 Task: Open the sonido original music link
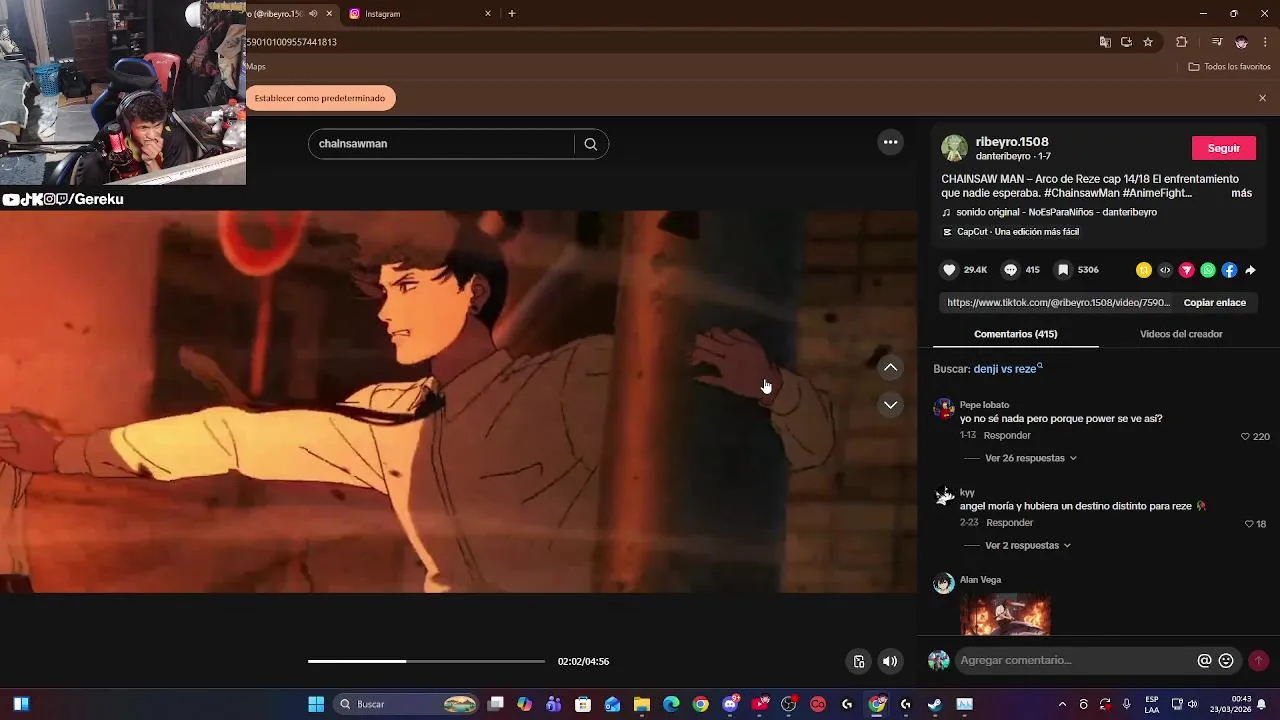pos(1056,212)
